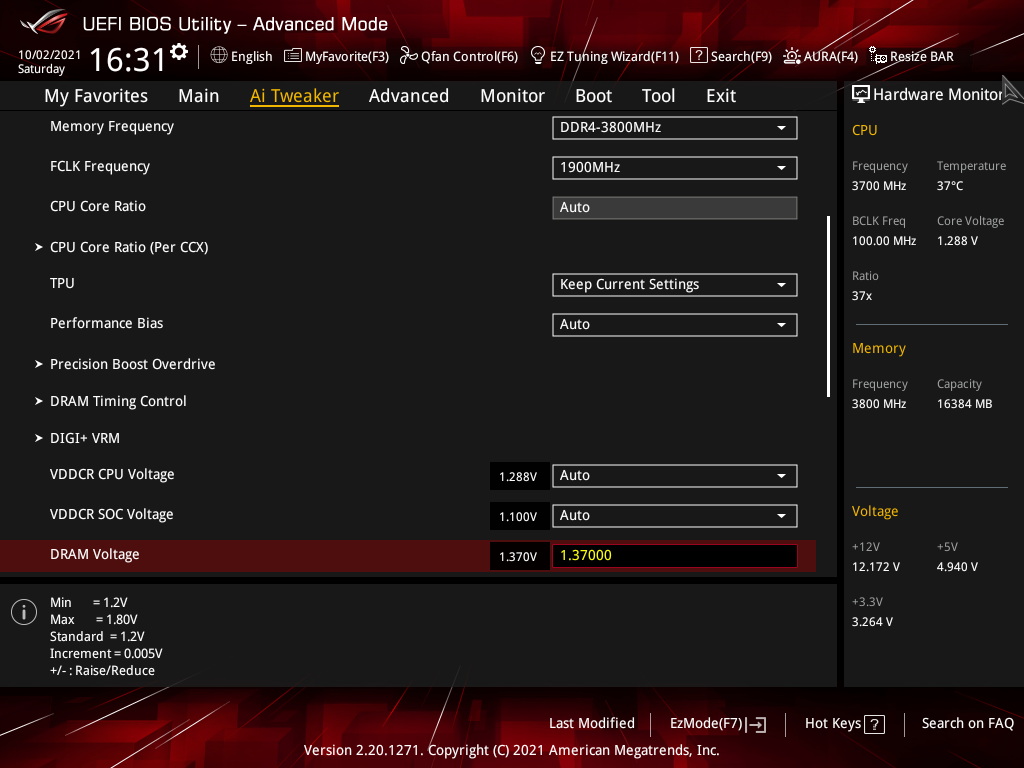Screen dimensions: 1024x768
Task: Click the EzMode(F7) button label
Action: (x=707, y=724)
